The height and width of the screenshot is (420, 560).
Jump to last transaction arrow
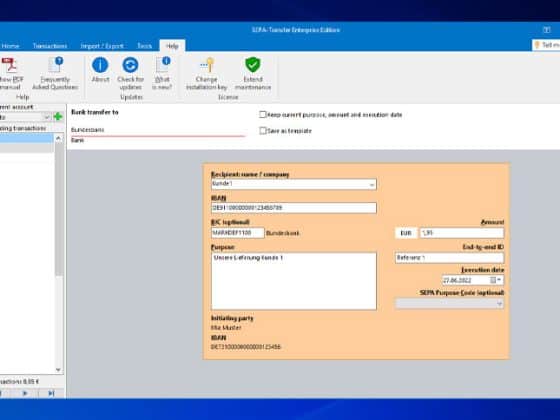[51, 393]
